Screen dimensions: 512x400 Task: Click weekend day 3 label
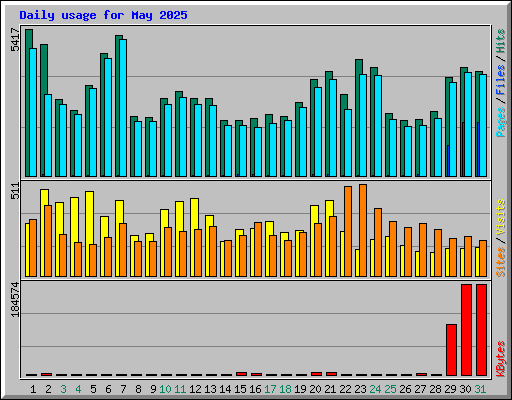point(63,389)
